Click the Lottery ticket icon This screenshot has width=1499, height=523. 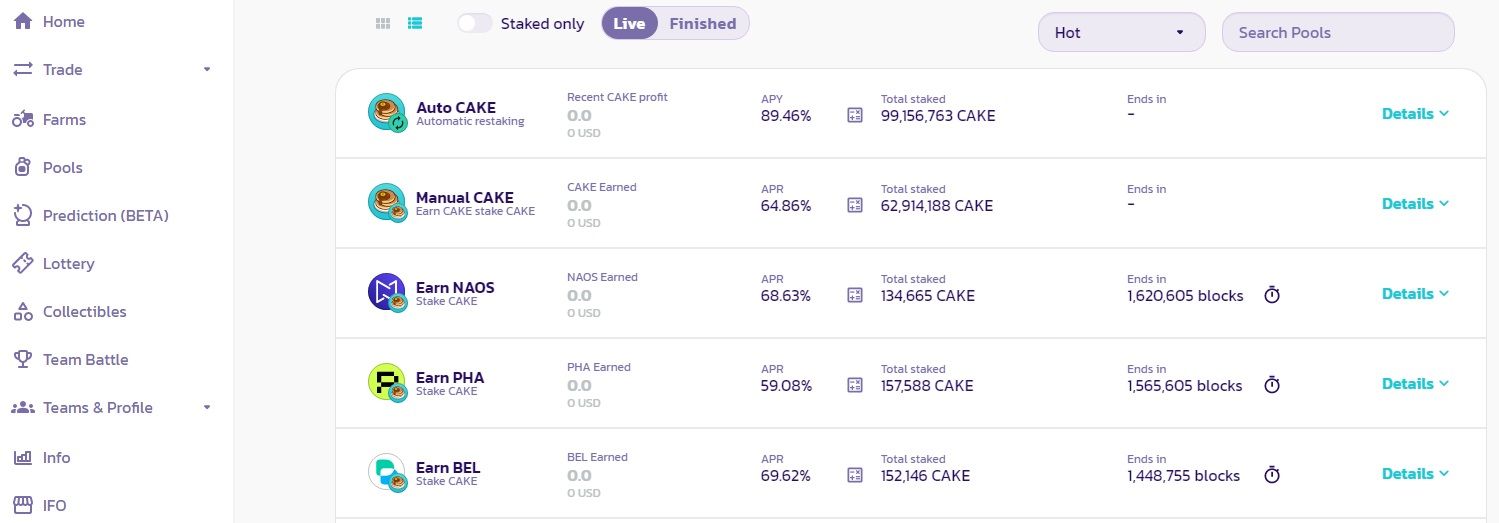23,264
